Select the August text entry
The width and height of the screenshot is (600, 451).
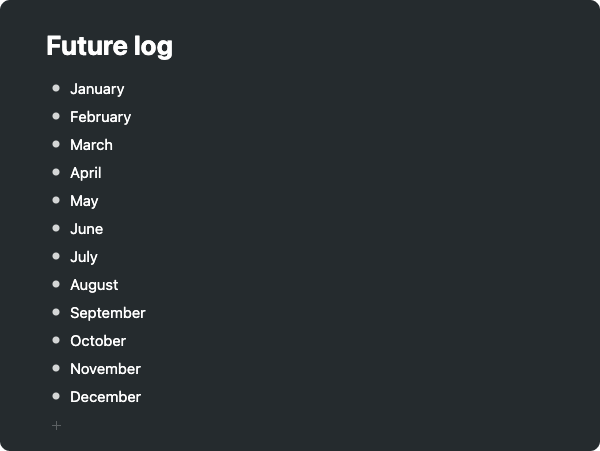pos(94,285)
